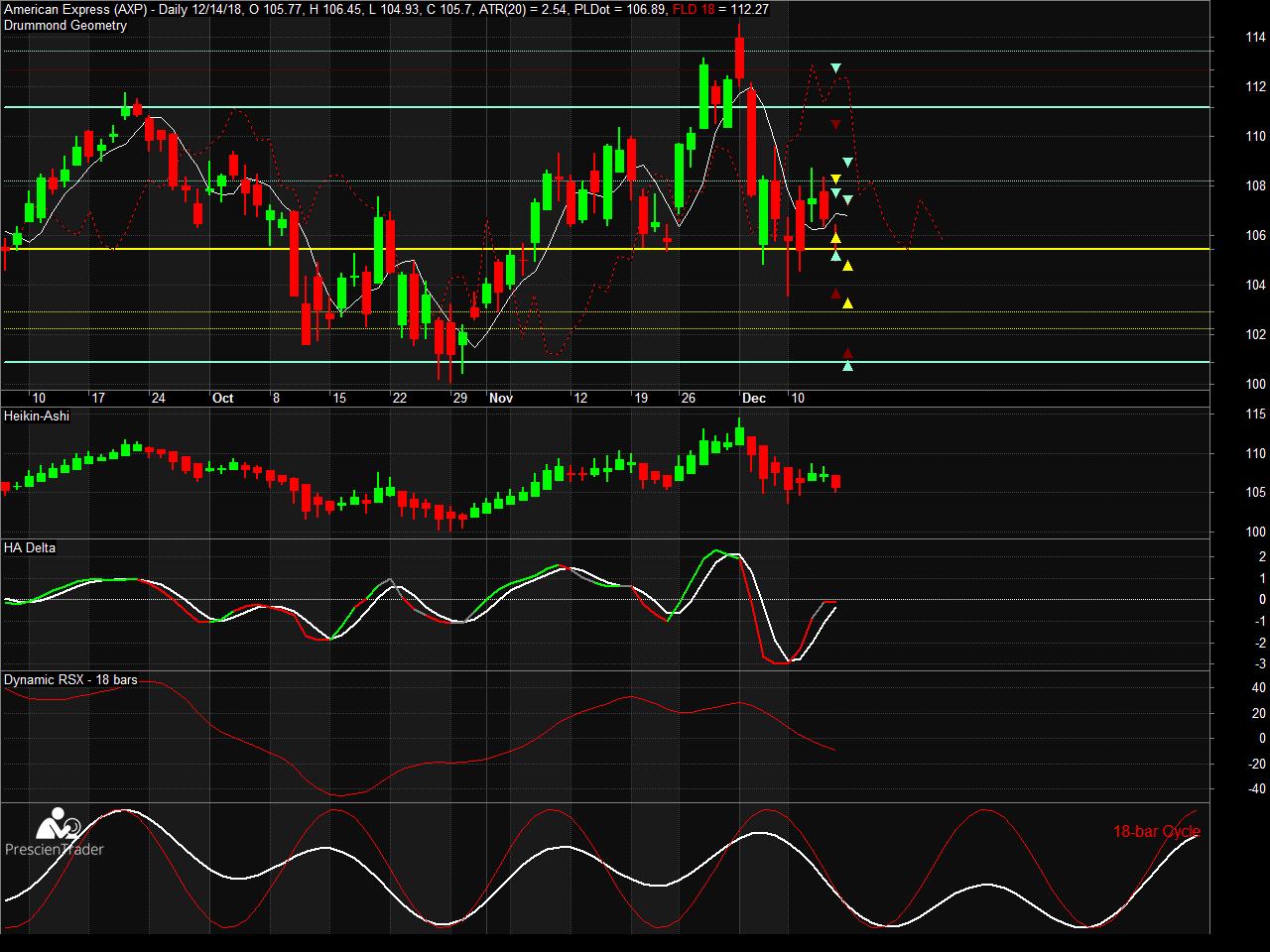This screenshot has width=1270, height=952.
Task: Click the ATR(20) = 2.54 readout
Action: 523,9
